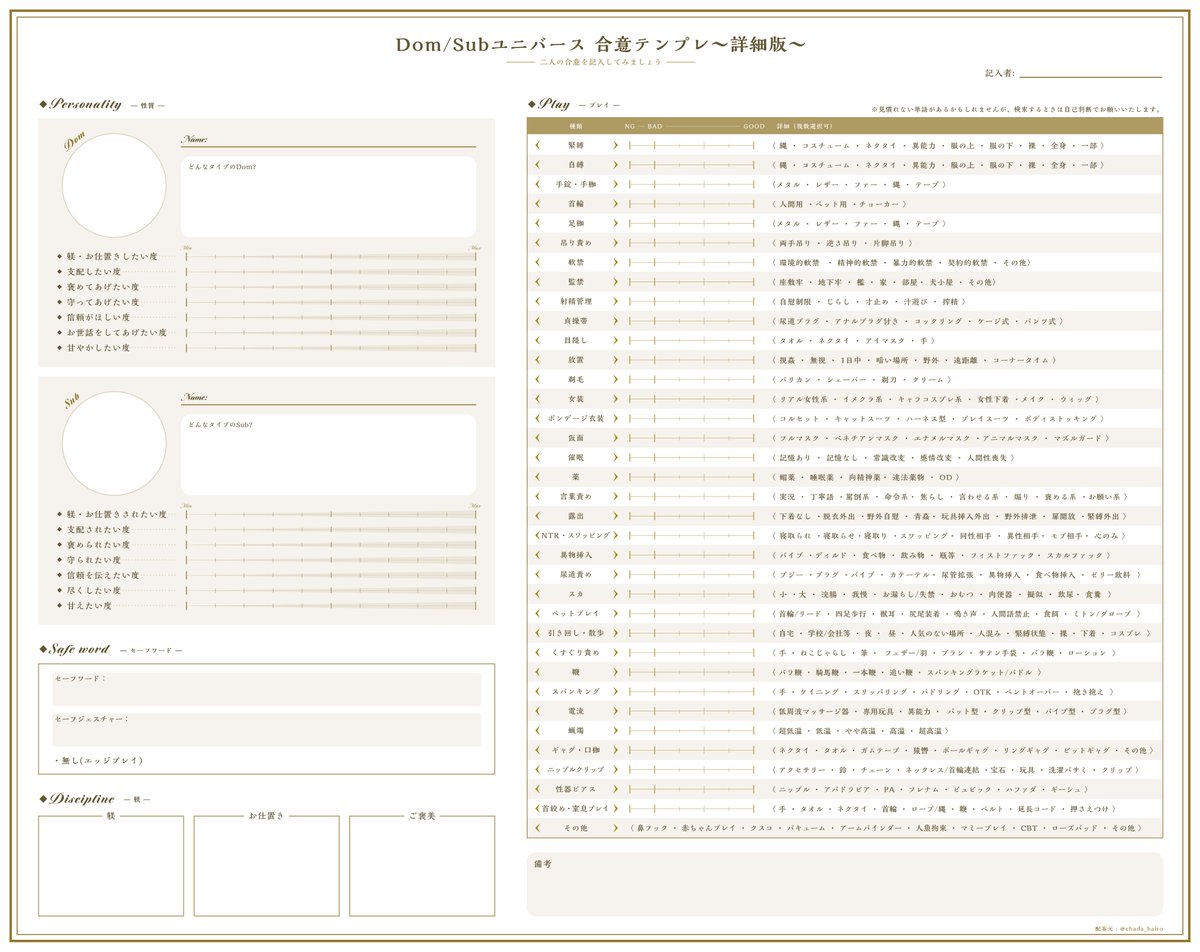Click the 種類 column header
1200x952 pixels.
574,127
